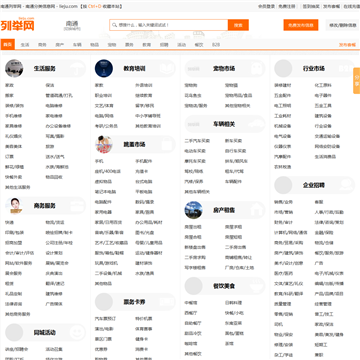The image size is (360, 360).
Task: Click the person icon in 企业招聘 header
Action: tap(346, 185)
